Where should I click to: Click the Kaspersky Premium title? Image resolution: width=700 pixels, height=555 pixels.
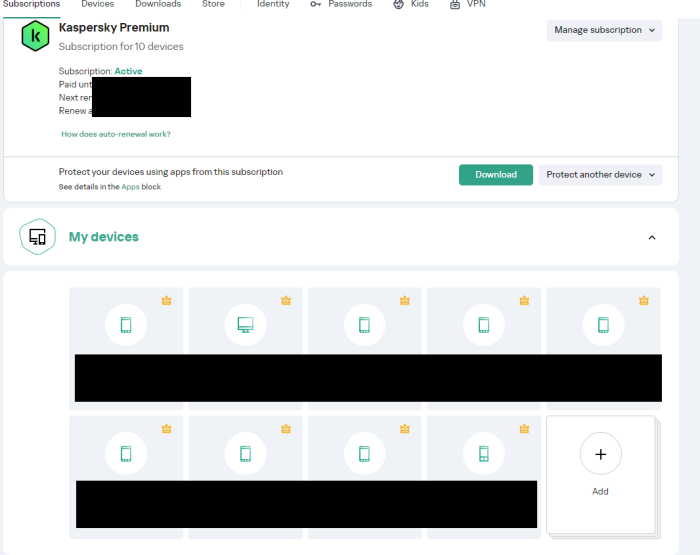tap(114, 28)
